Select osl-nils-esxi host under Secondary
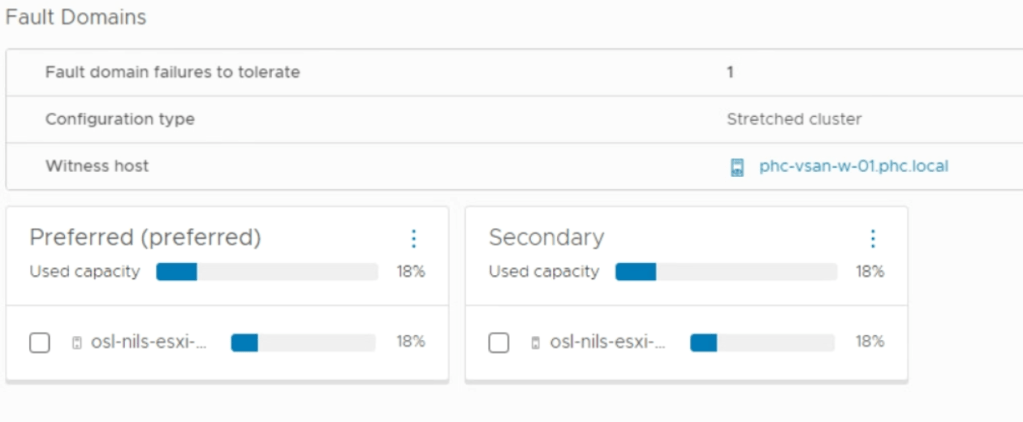The image size is (1023, 422). click(x=608, y=342)
